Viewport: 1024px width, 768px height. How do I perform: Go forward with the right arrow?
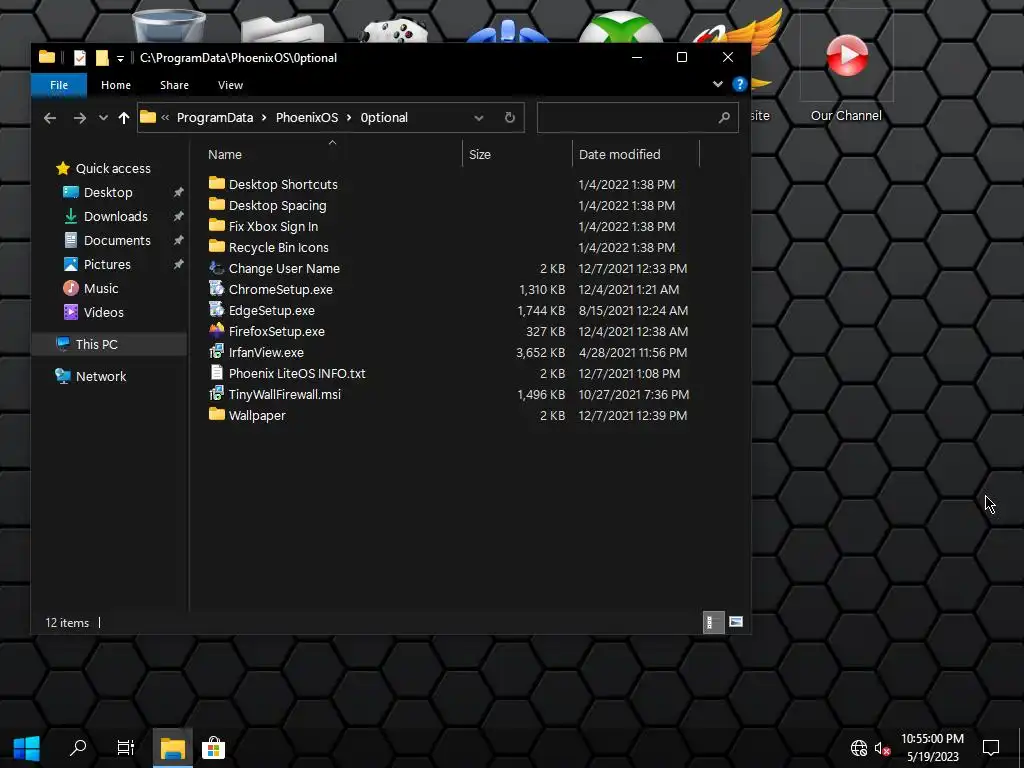coord(80,118)
